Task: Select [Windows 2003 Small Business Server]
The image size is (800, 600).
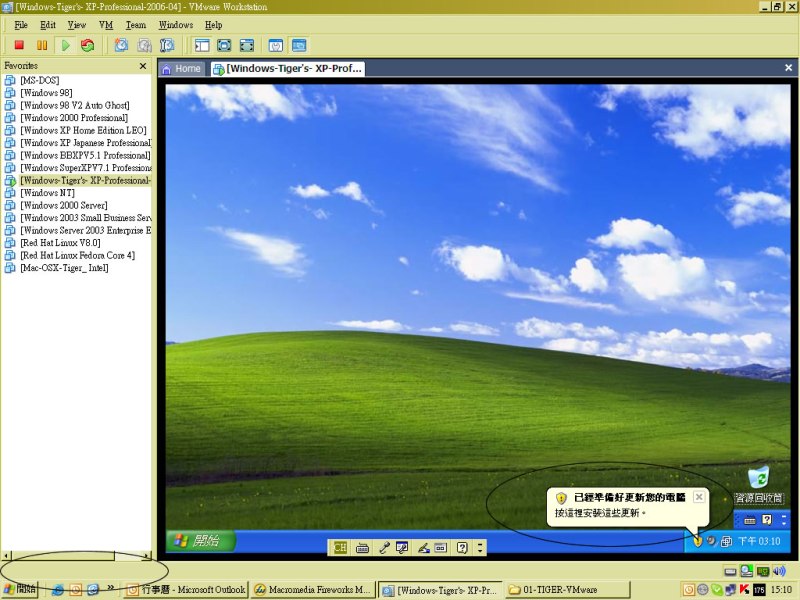Action: (86, 218)
